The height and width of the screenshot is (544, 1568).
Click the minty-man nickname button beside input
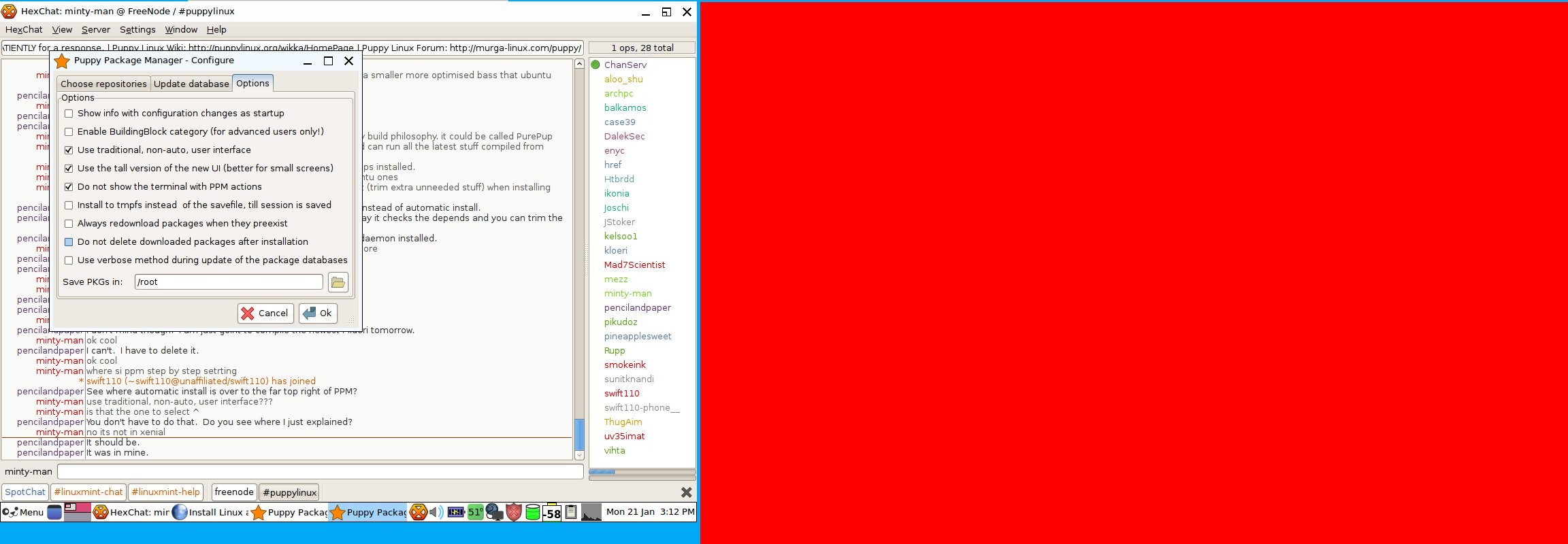click(29, 471)
